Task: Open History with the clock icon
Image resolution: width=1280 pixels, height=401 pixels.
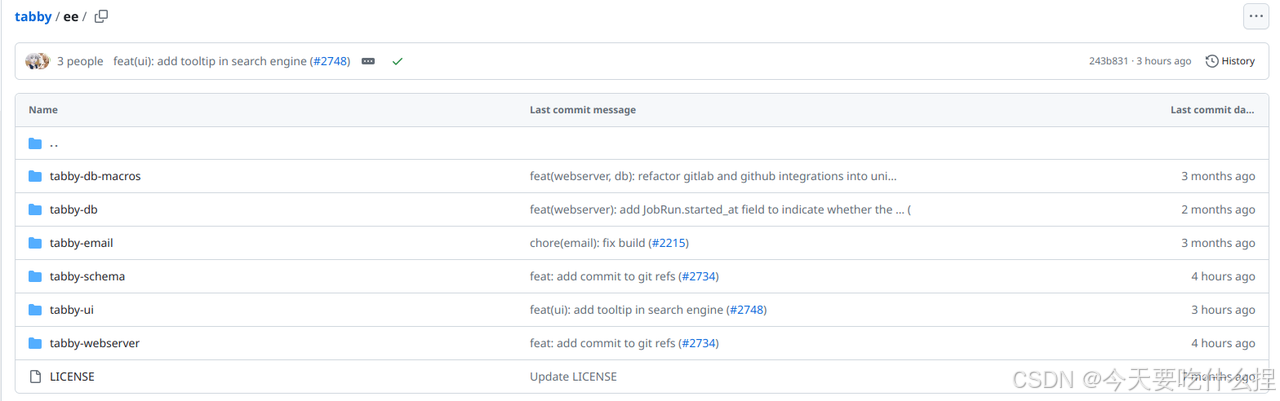Action: tap(1230, 61)
